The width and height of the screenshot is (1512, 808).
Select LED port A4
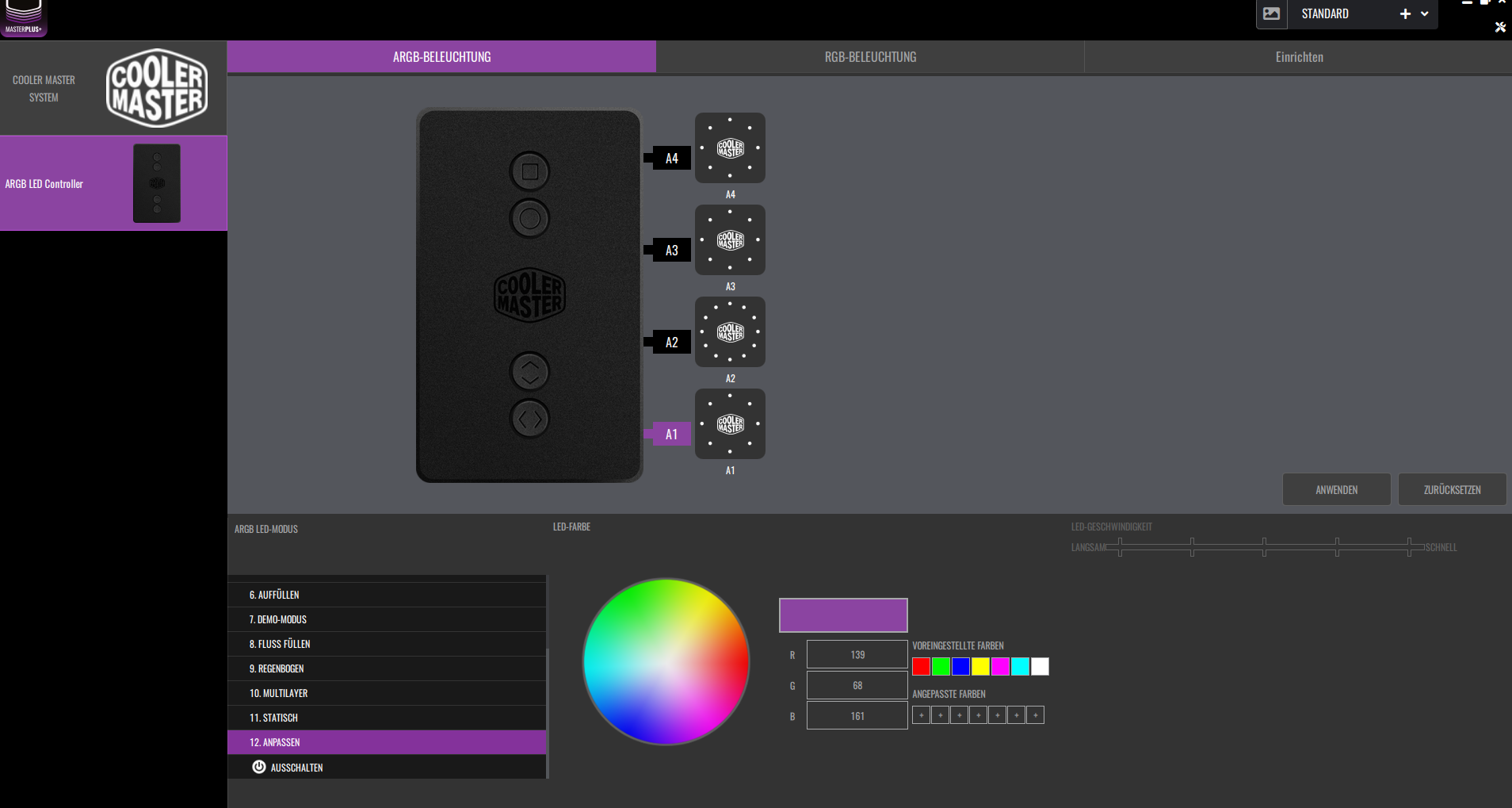tap(673, 158)
